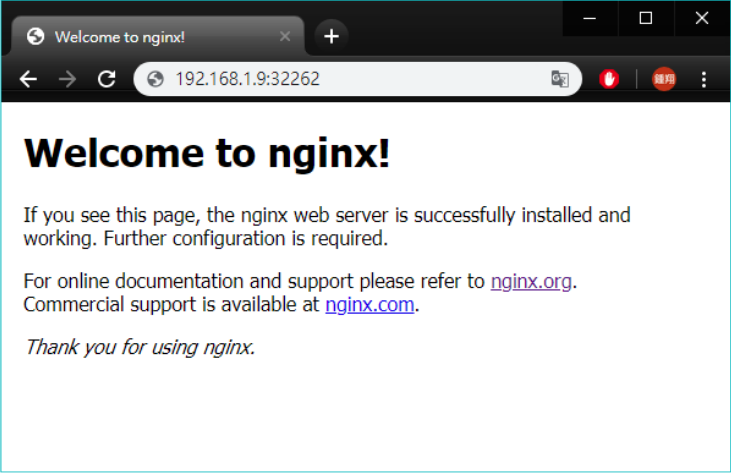Follow the nginx.org link
This screenshot has width=731, height=473.
531,281
